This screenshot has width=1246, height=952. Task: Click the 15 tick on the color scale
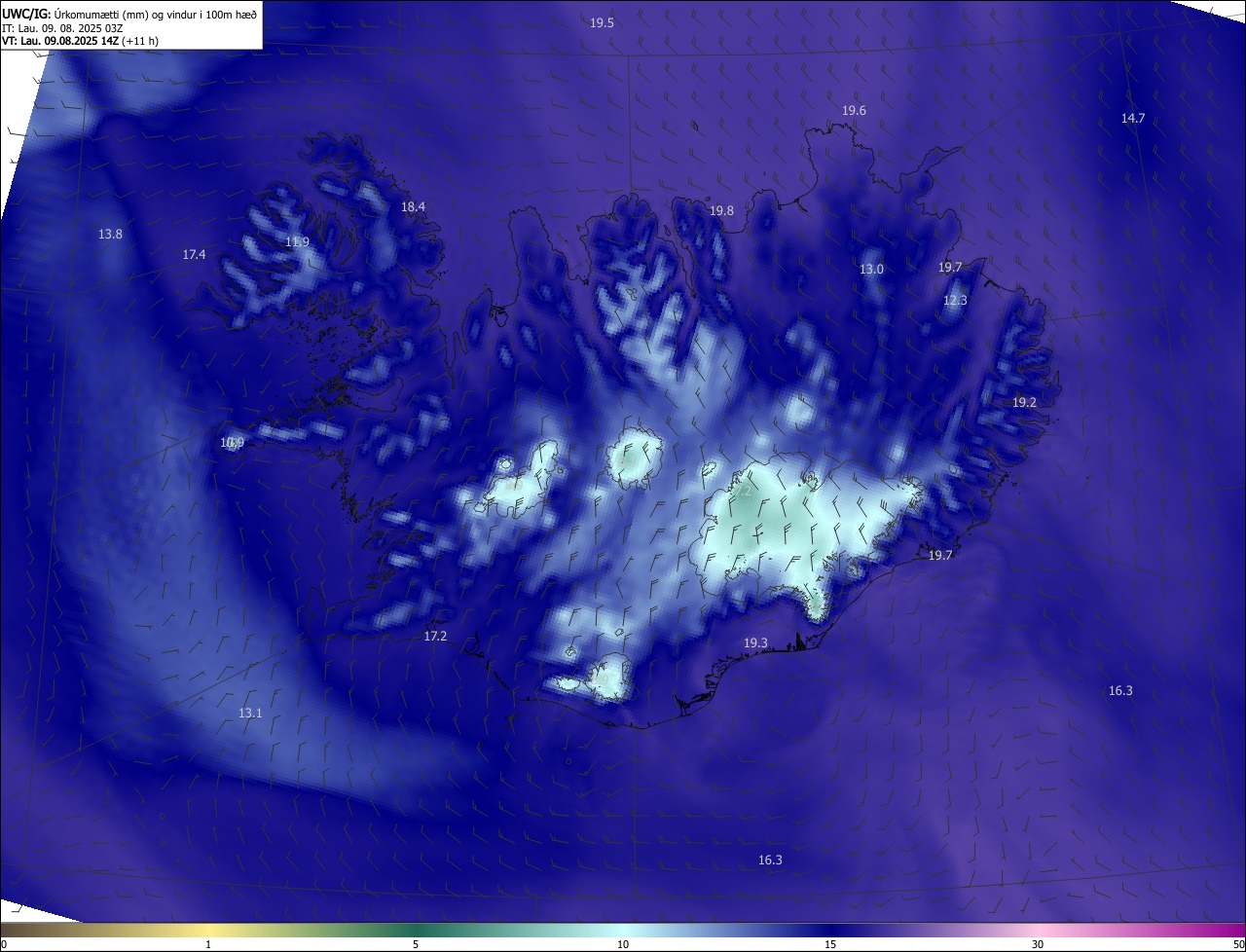coord(830,944)
